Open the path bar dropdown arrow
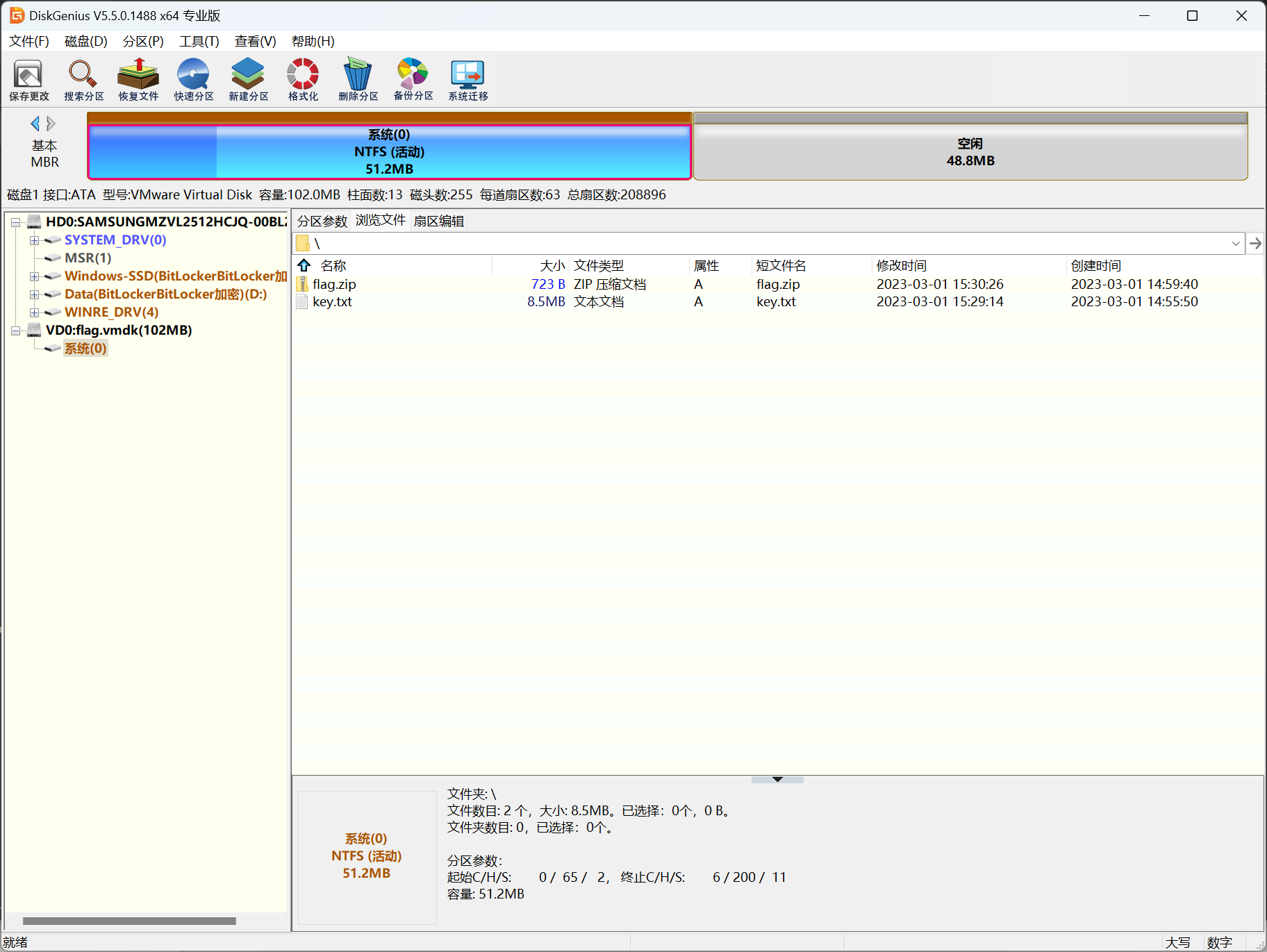The image size is (1267, 952). [x=1236, y=243]
